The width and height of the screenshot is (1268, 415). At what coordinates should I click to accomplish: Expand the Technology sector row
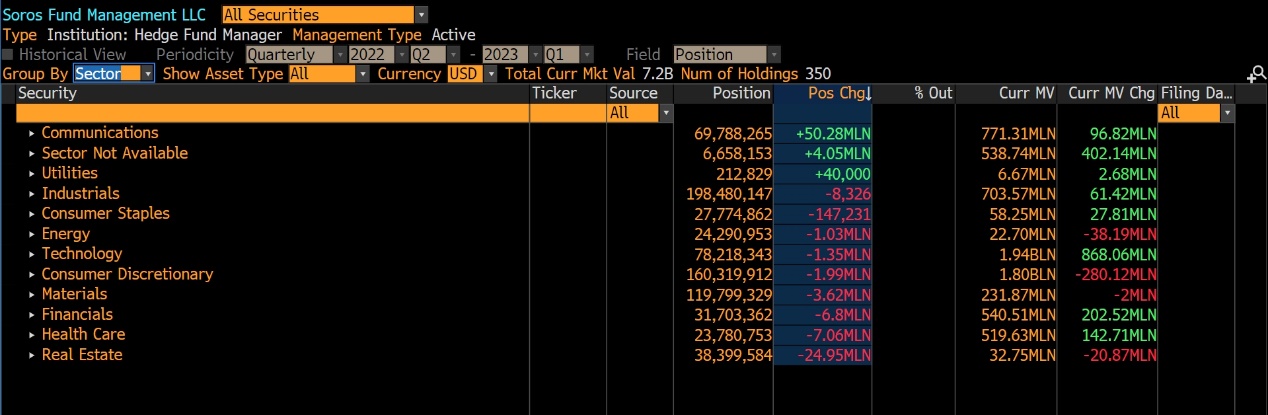[32, 254]
